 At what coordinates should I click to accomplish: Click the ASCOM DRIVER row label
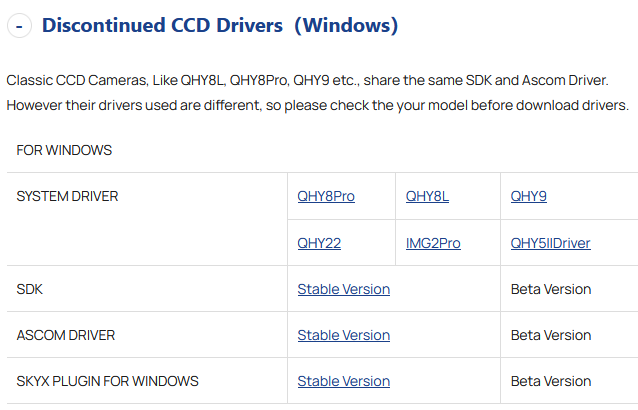[x=67, y=335]
